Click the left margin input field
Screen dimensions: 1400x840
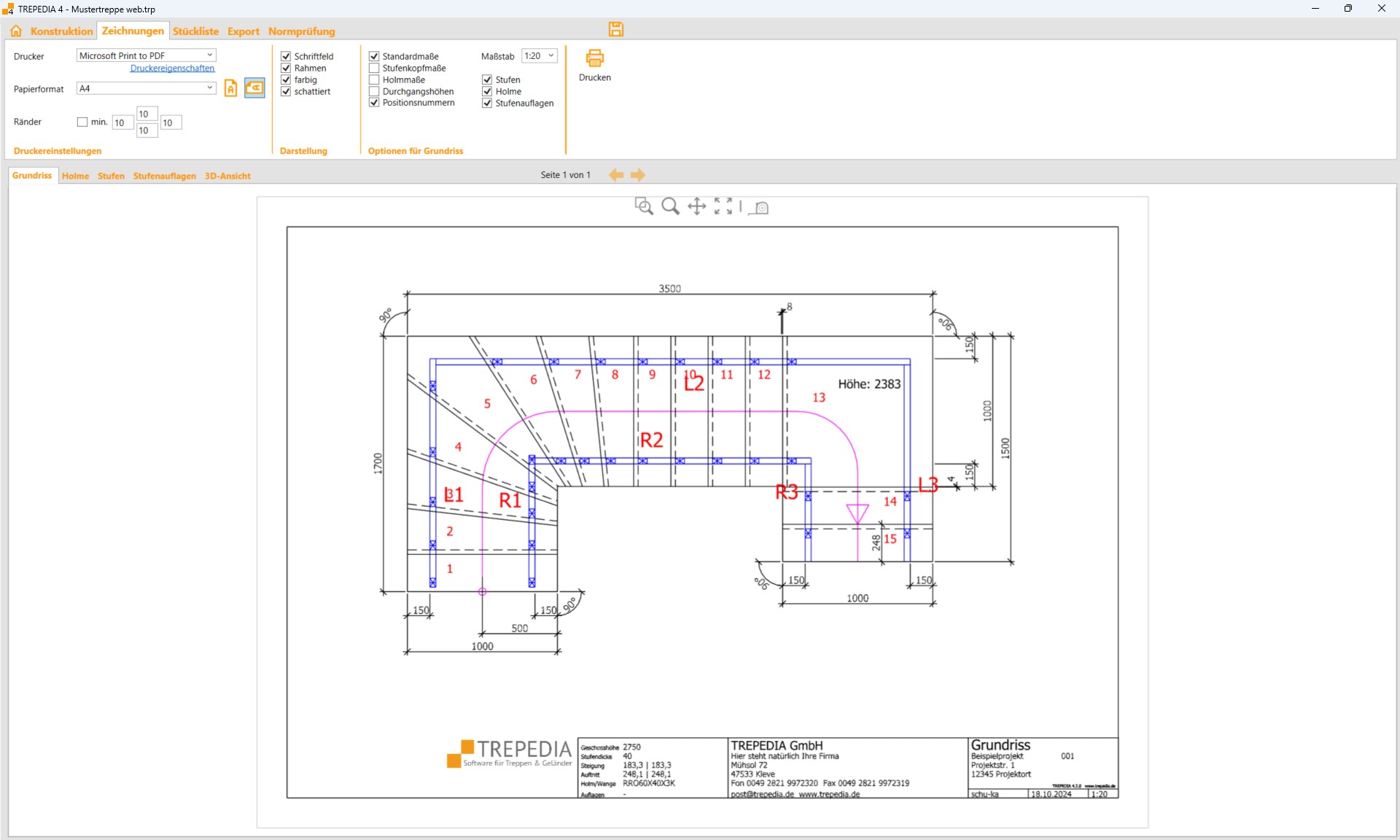[122, 122]
